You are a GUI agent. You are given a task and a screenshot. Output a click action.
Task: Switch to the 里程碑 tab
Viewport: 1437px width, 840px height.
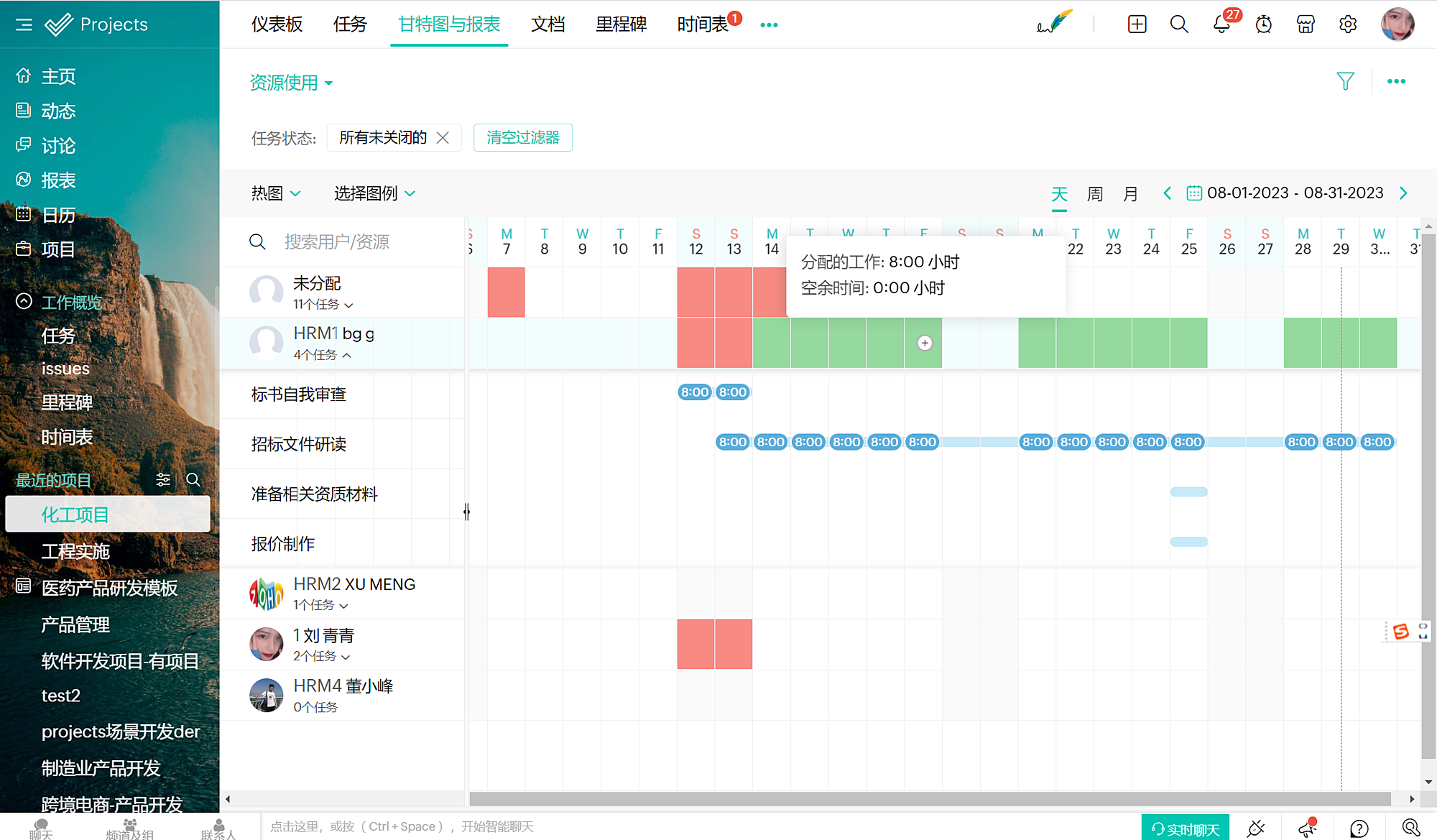pyautogui.click(x=621, y=24)
